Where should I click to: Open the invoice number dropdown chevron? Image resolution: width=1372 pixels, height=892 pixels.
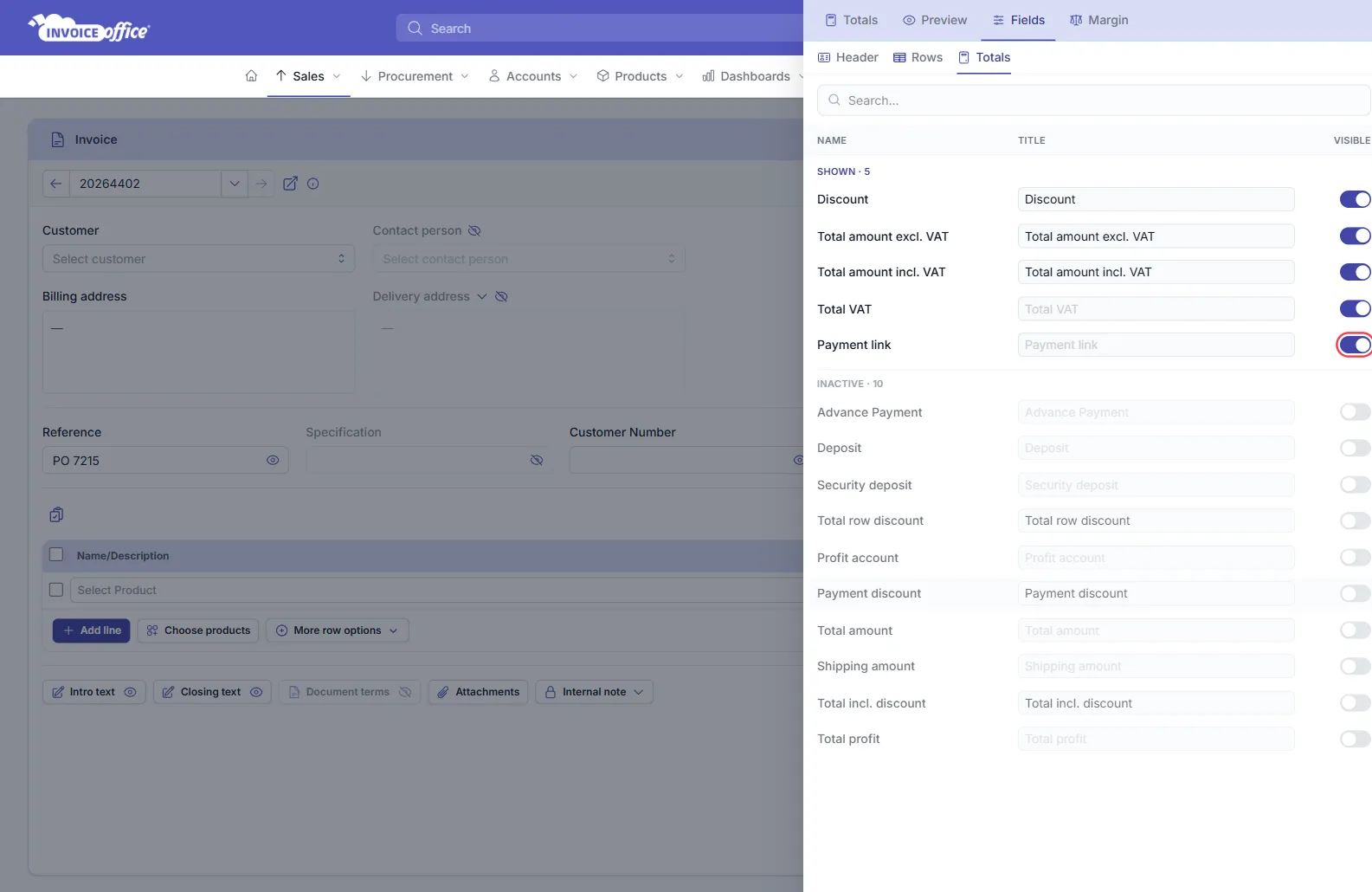(235, 184)
